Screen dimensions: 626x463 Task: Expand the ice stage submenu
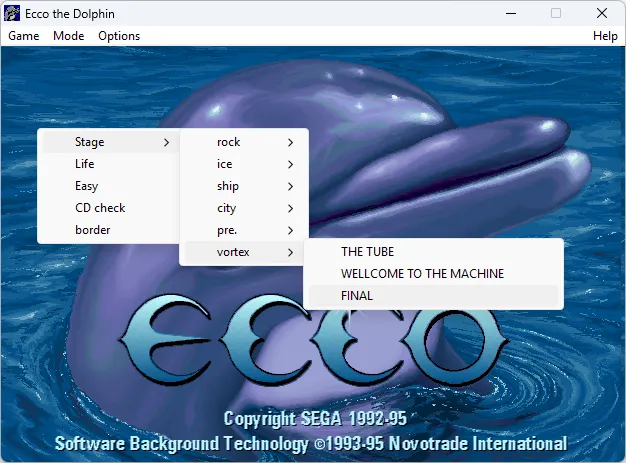coord(244,164)
